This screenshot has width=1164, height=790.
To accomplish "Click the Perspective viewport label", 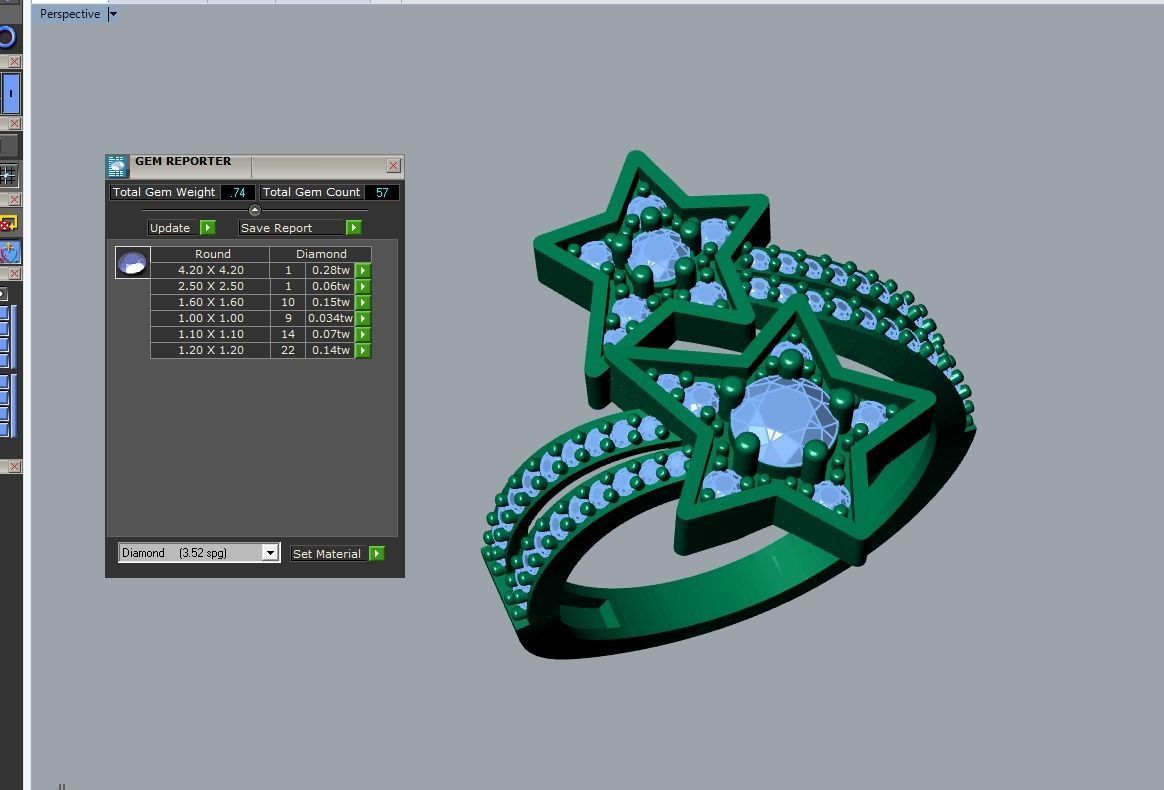I will coord(70,14).
